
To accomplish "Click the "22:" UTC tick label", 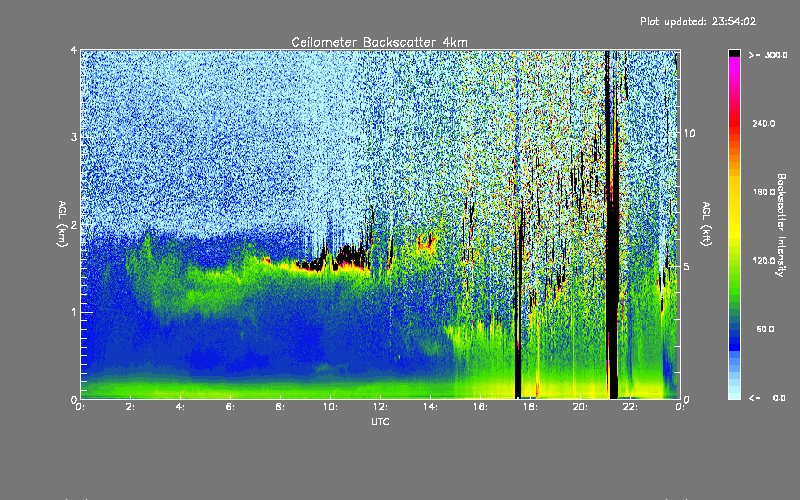I will coord(630,407).
